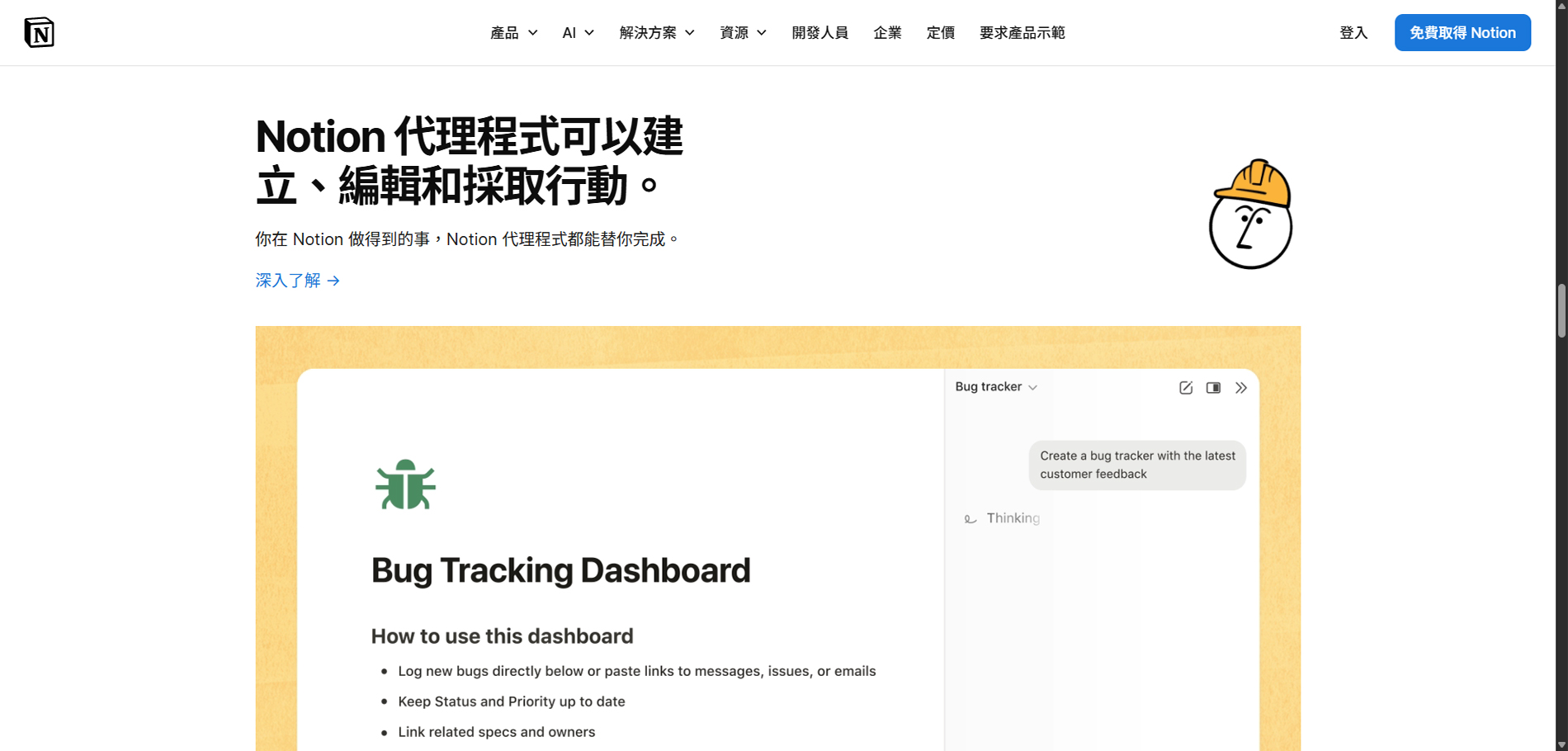This screenshot has height=751, width=1568.
Task: Click the Notion logo icon
Action: (39, 32)
